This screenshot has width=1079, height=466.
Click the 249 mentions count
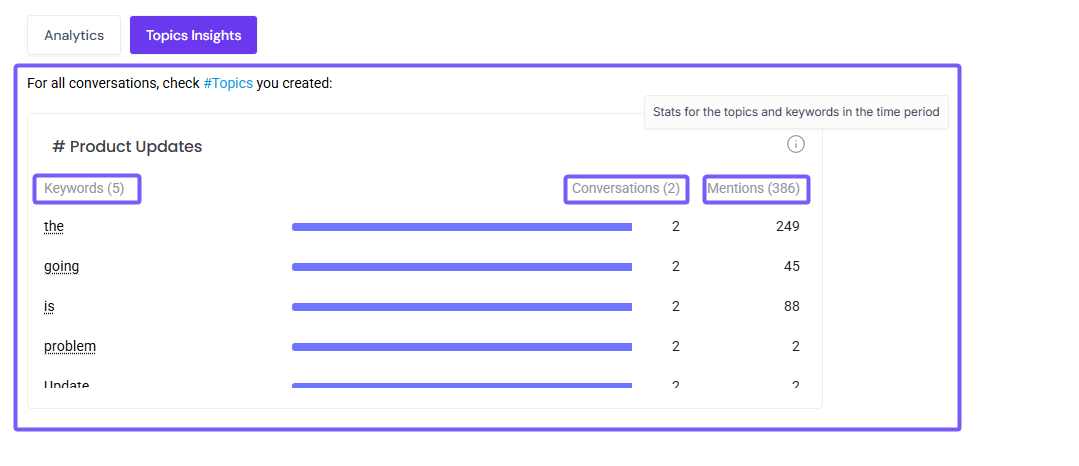[787, 227]
